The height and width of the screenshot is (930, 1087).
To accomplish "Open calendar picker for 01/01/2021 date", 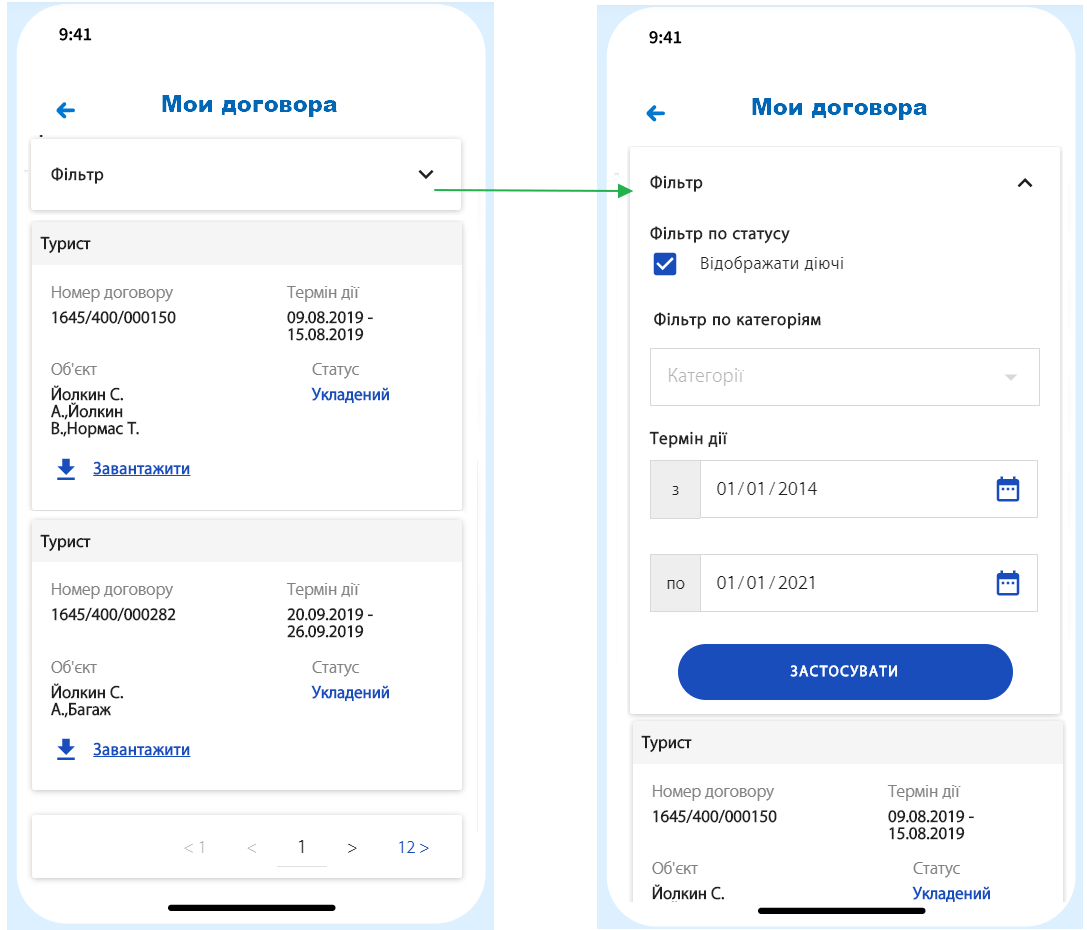I will (1007, 583).
